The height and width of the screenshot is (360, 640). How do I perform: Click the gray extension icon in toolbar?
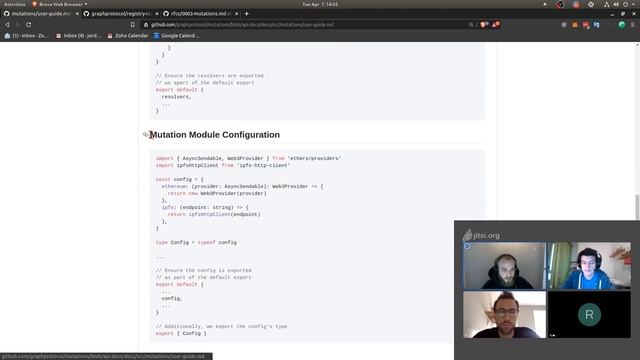point(564,25)
